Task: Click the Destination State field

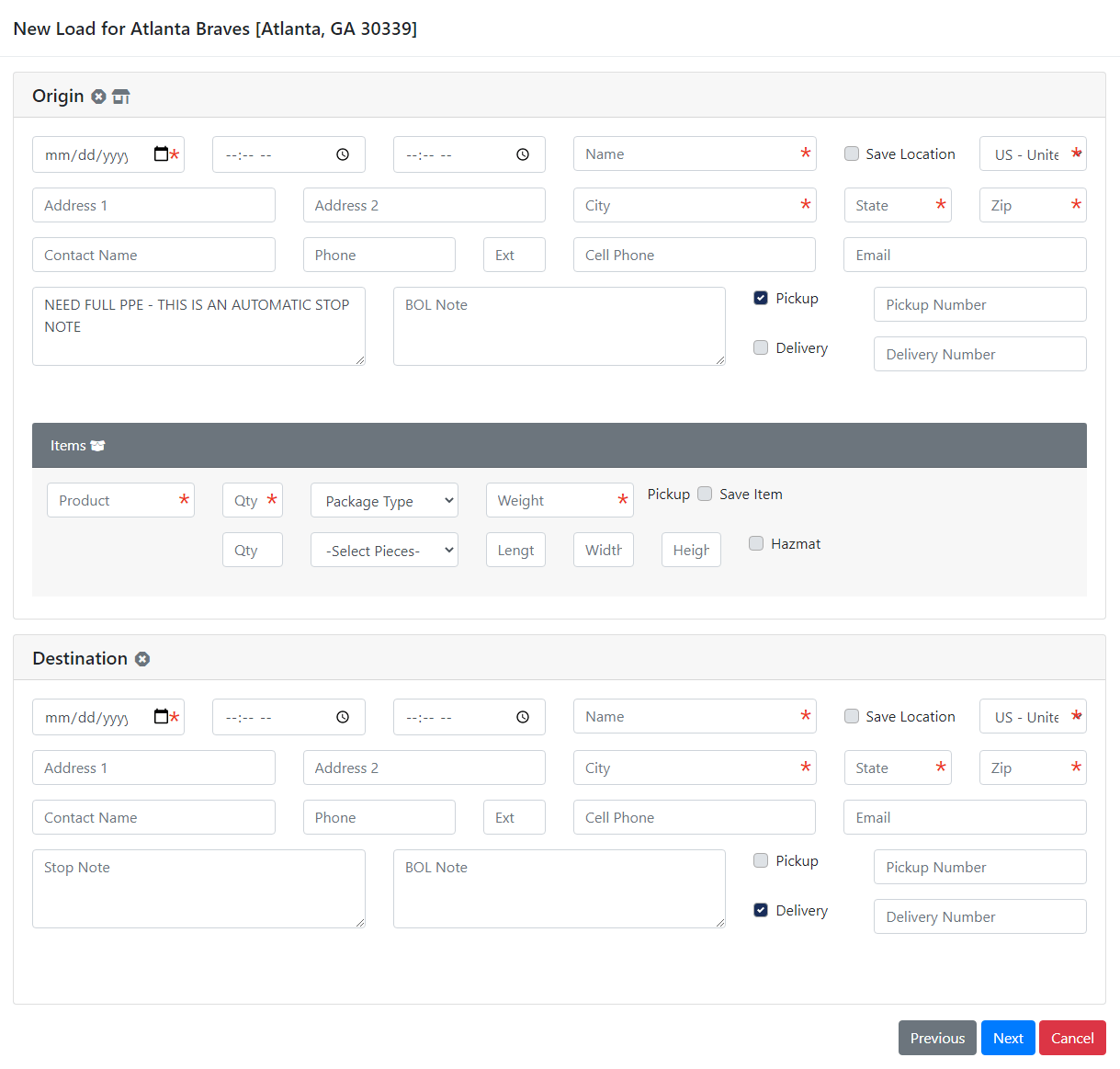Action: tap(898, 768)
